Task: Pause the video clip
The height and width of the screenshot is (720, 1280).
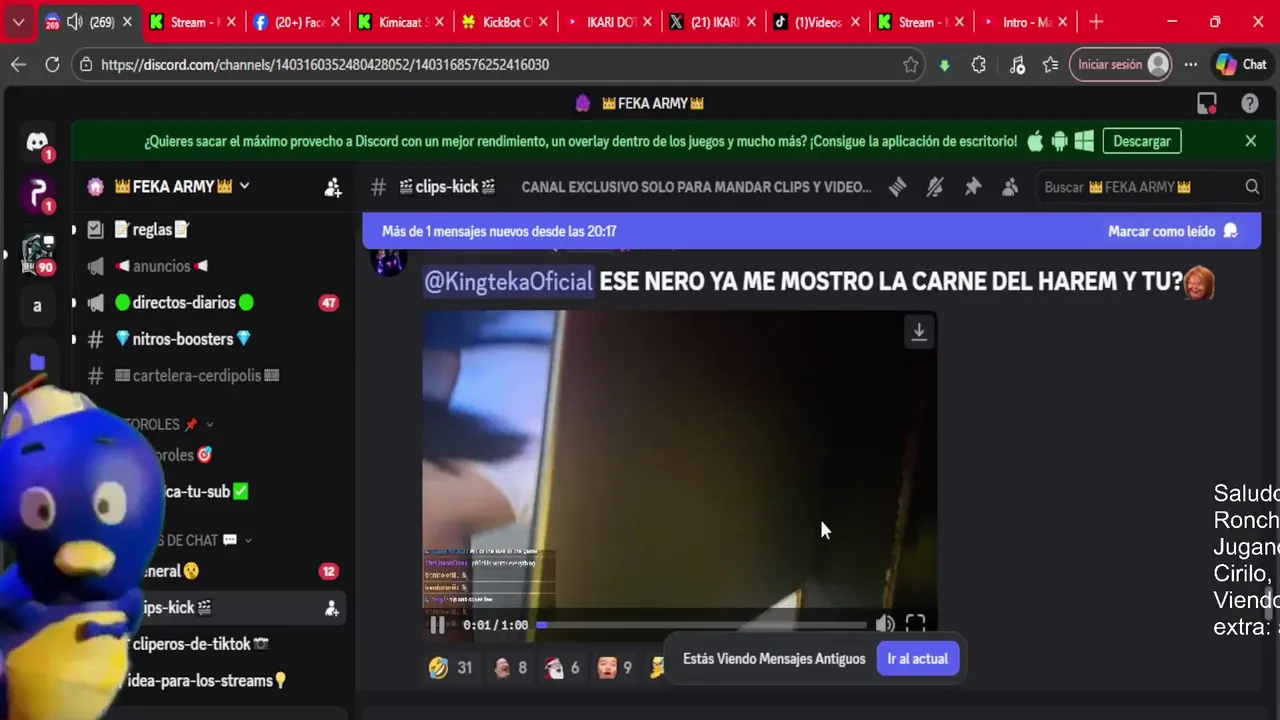Action: pyautogui.click(x=437, y=625)
